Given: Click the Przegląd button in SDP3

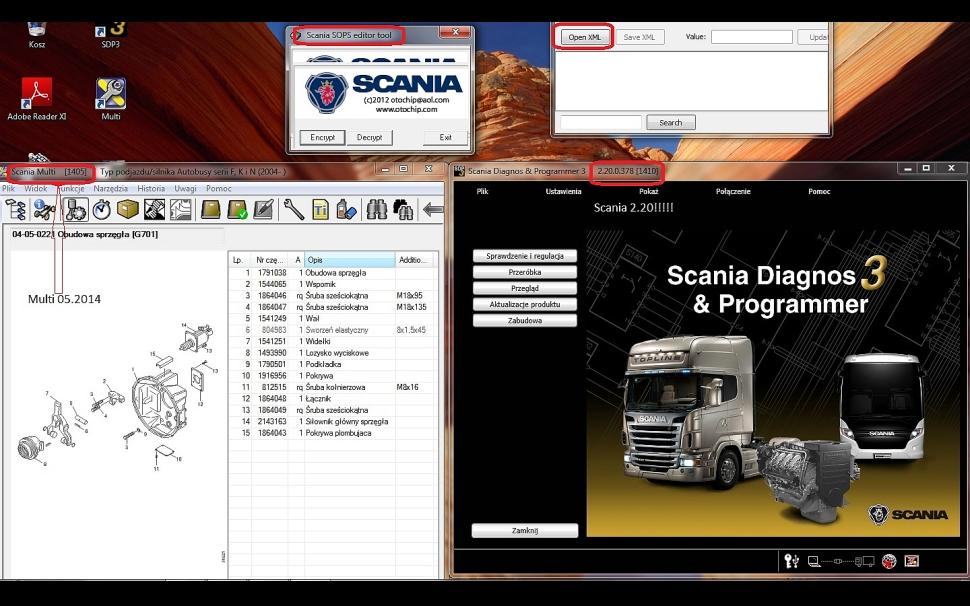Looking at the screenshot, I should [x=525, y=288].
